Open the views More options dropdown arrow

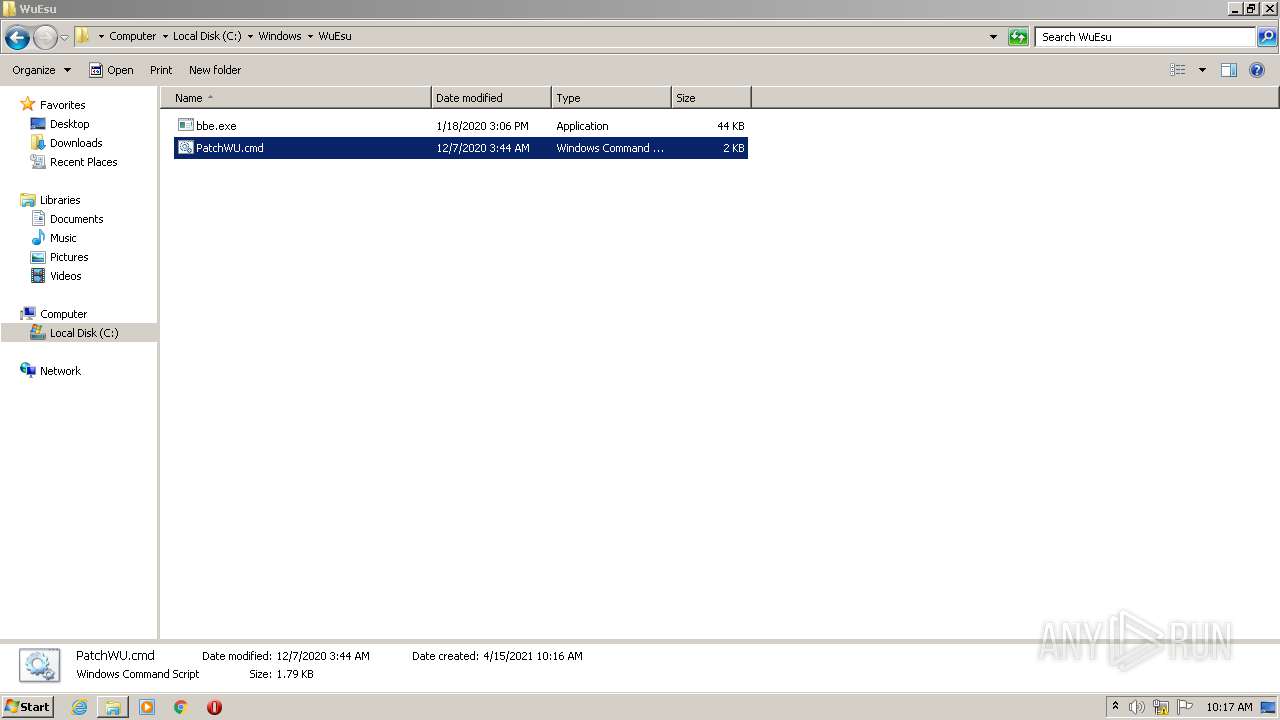(1202, 70)
